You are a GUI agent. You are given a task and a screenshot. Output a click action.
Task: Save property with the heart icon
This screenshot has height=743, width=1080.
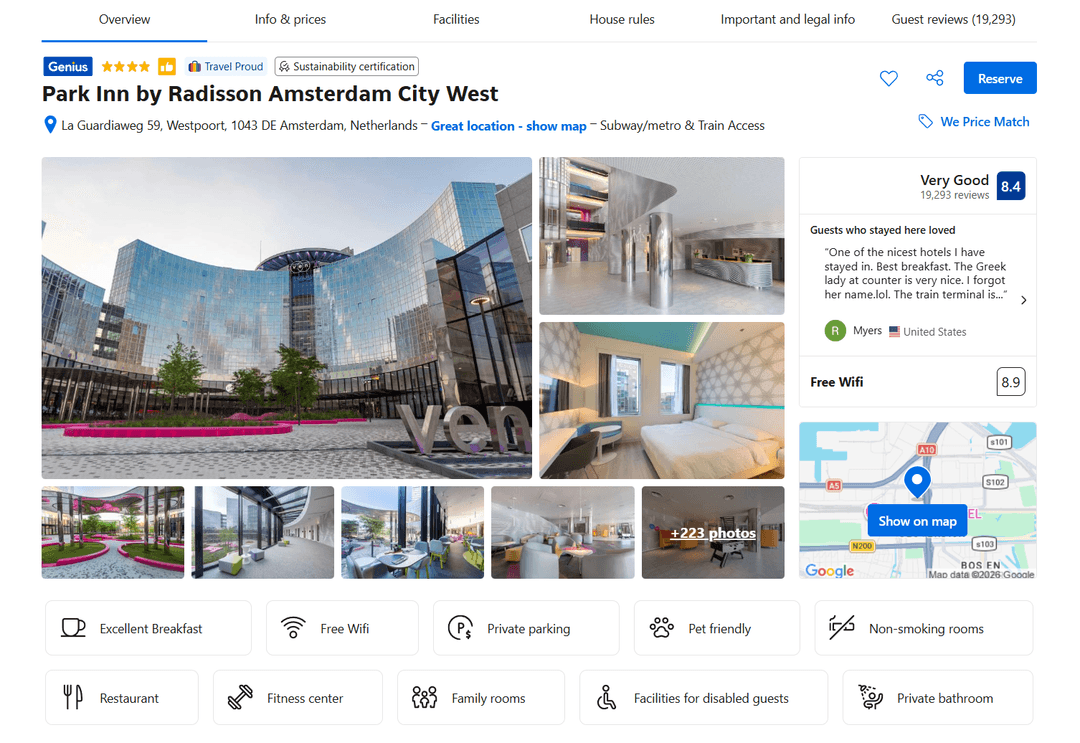click(889, 79)
